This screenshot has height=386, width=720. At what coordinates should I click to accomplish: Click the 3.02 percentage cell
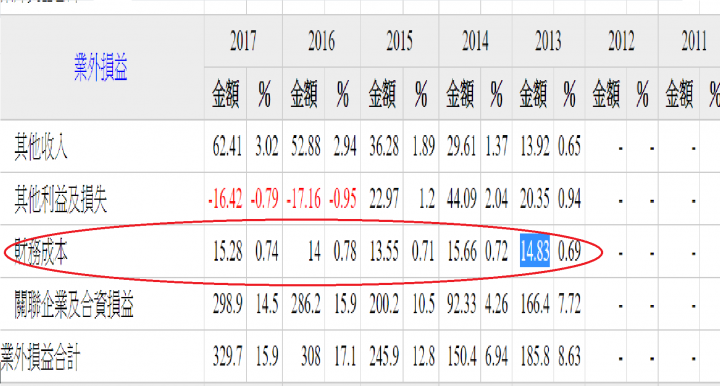point(267,147)
